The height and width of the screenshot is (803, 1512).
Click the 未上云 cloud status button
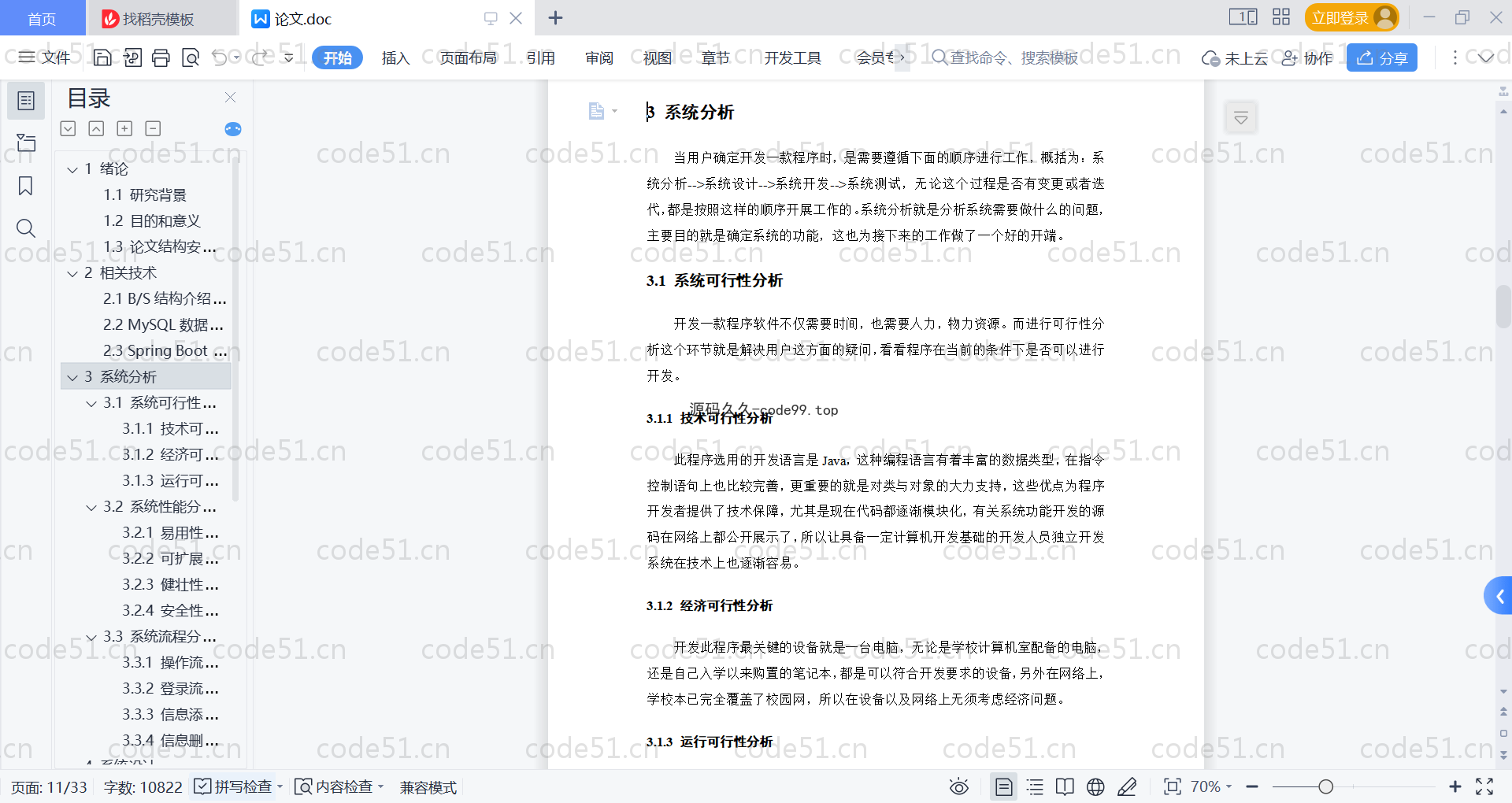click(1235, 57)
